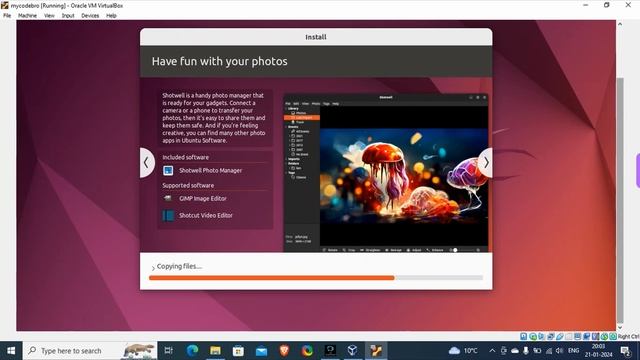Open the OneDrive cloud tray icon
Screen dimensions: 640x360
(515, 351)
